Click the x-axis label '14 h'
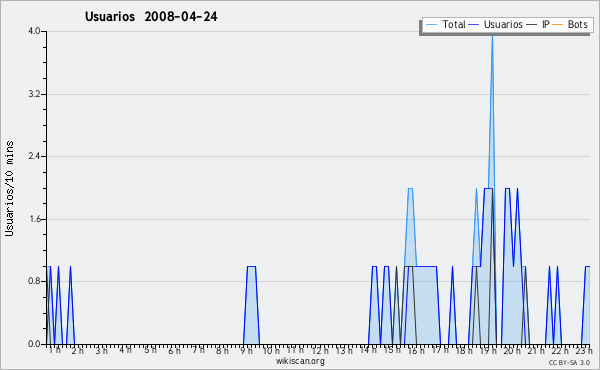This screenshot has width=600, height=370. (x=368, y=350)
